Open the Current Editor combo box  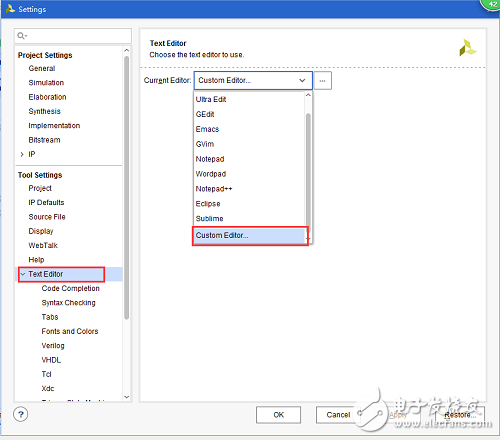point(253,80)
